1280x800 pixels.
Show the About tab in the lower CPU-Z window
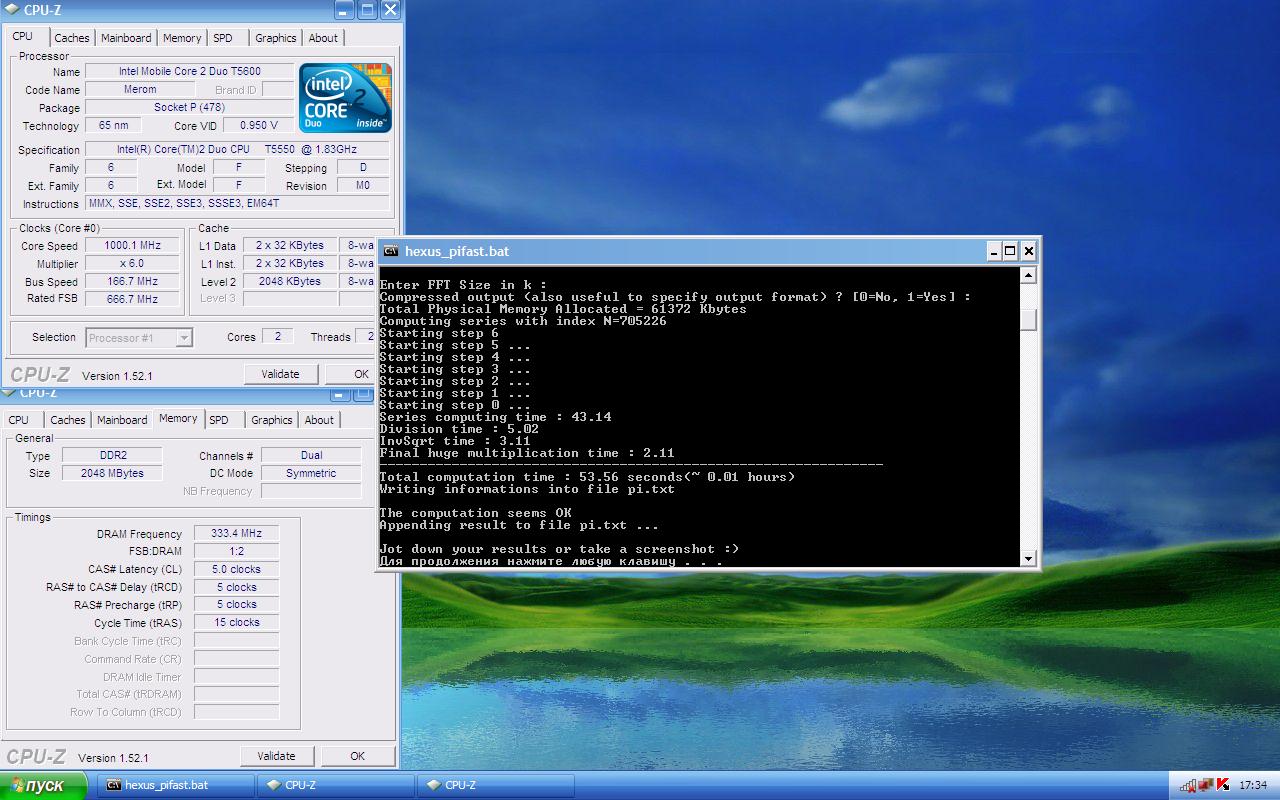point(319,420)
